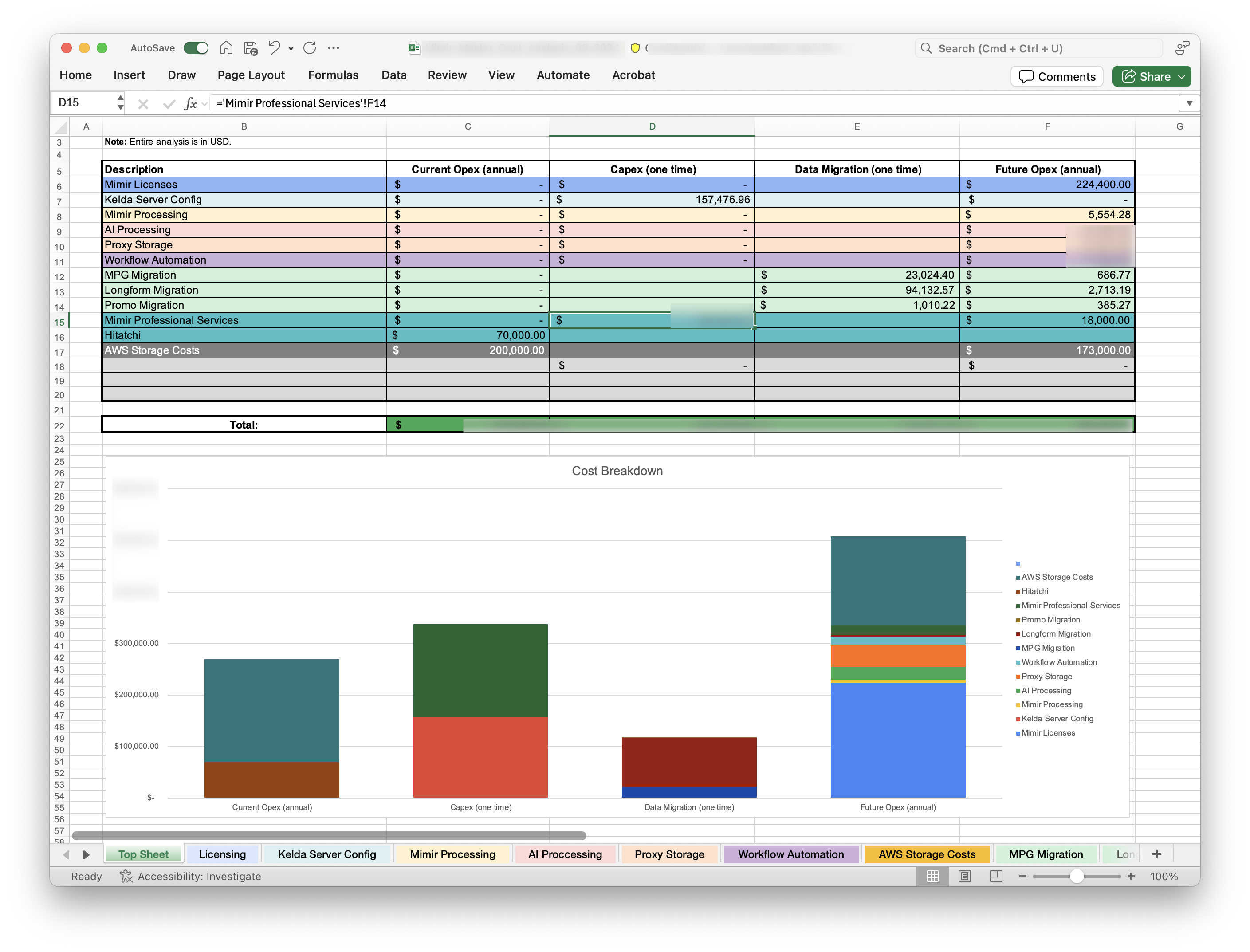Image resolution: width=1250 pixels, height=952 pixels.
Task: Click Accessibility: Investigate status
Action: (x=190, y=876)
